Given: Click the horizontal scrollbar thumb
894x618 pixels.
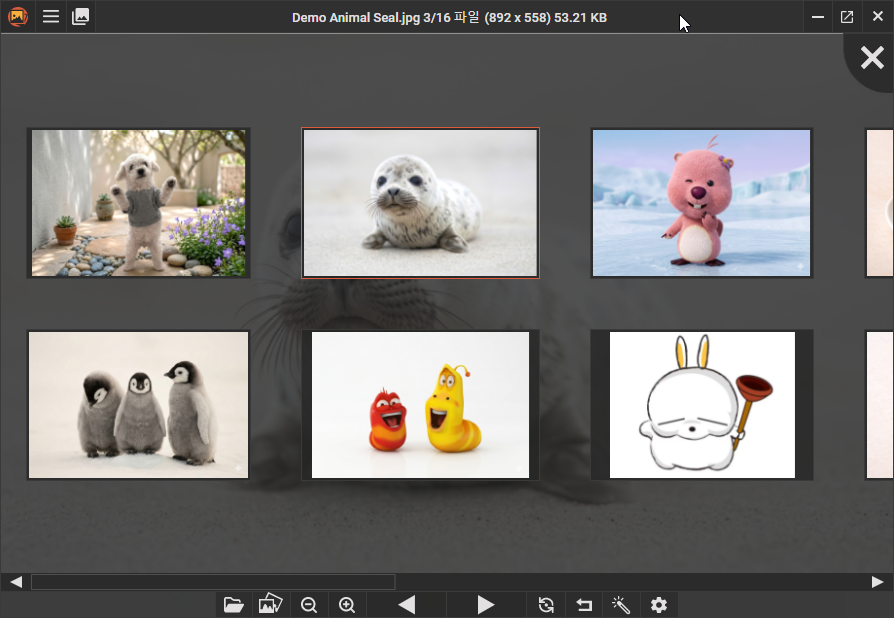Looking at the screenshot, I should point(213,582).
